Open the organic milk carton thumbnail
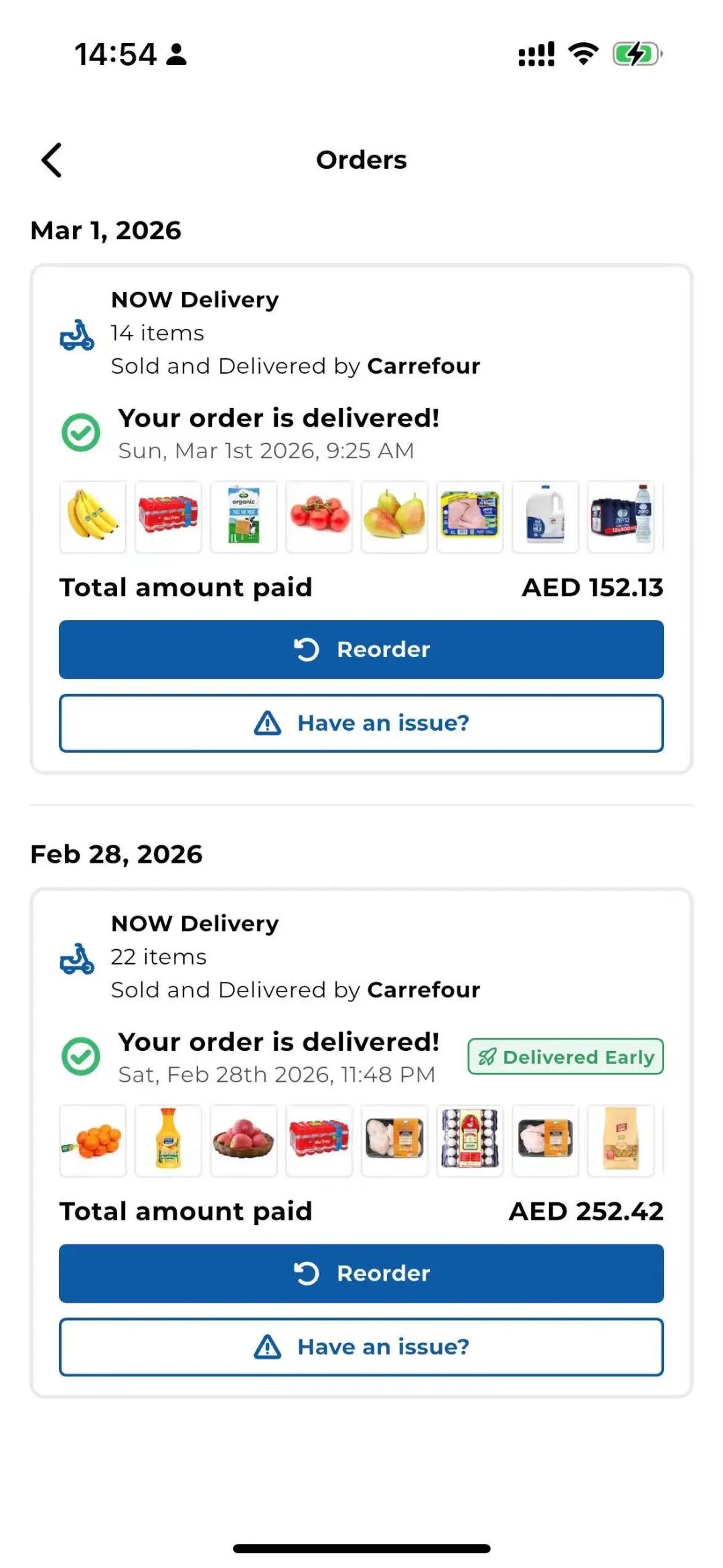 (x=244, y=517)
